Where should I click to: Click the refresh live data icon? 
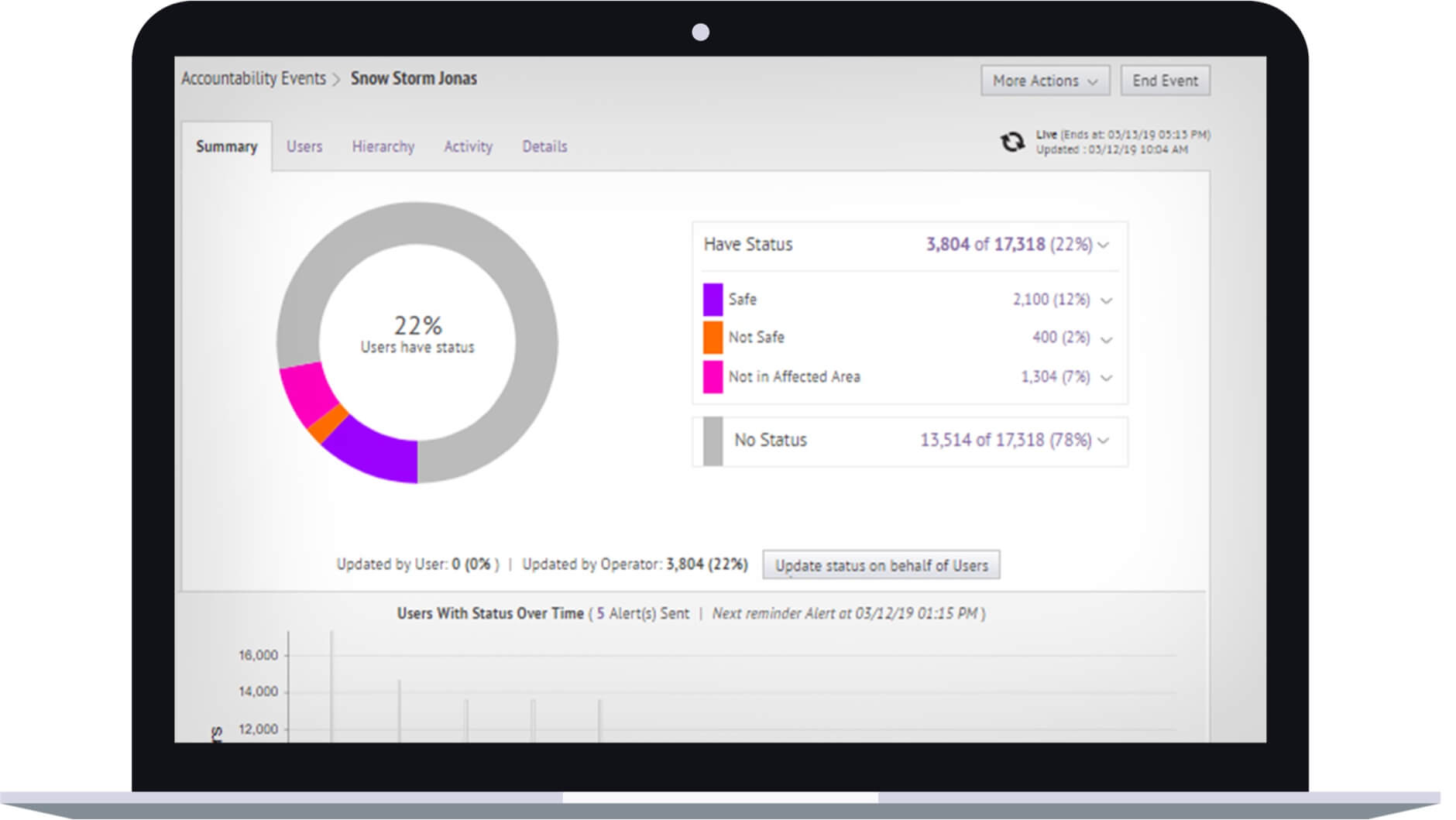pos(1011,142)
